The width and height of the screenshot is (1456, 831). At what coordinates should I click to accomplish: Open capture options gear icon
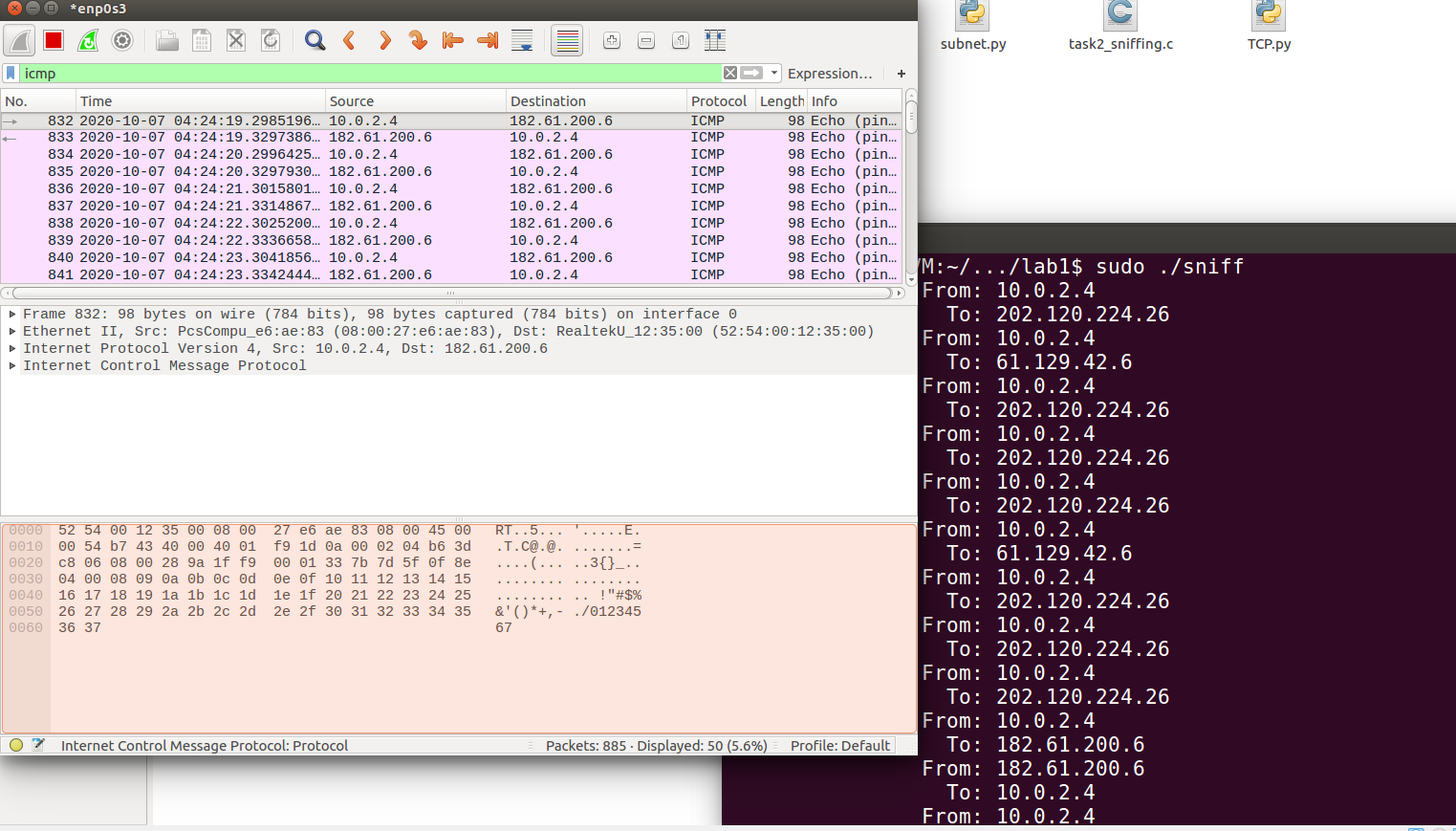tap(122, 40)
